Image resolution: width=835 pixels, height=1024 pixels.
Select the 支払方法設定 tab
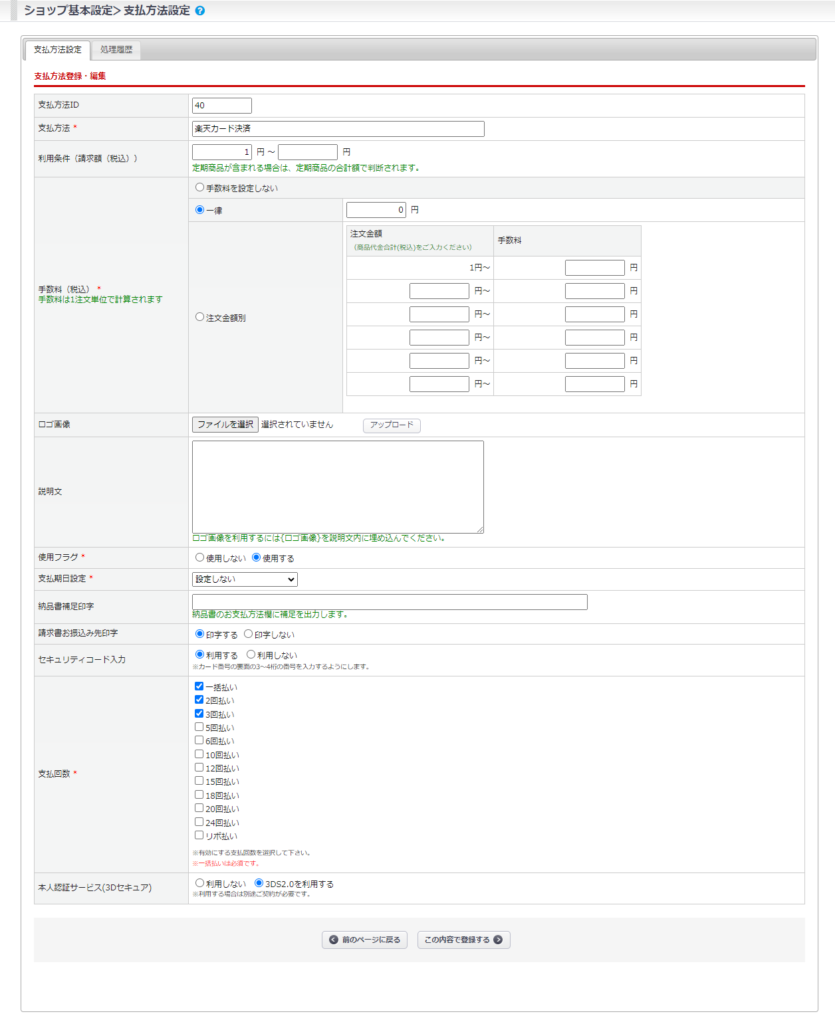57,49
